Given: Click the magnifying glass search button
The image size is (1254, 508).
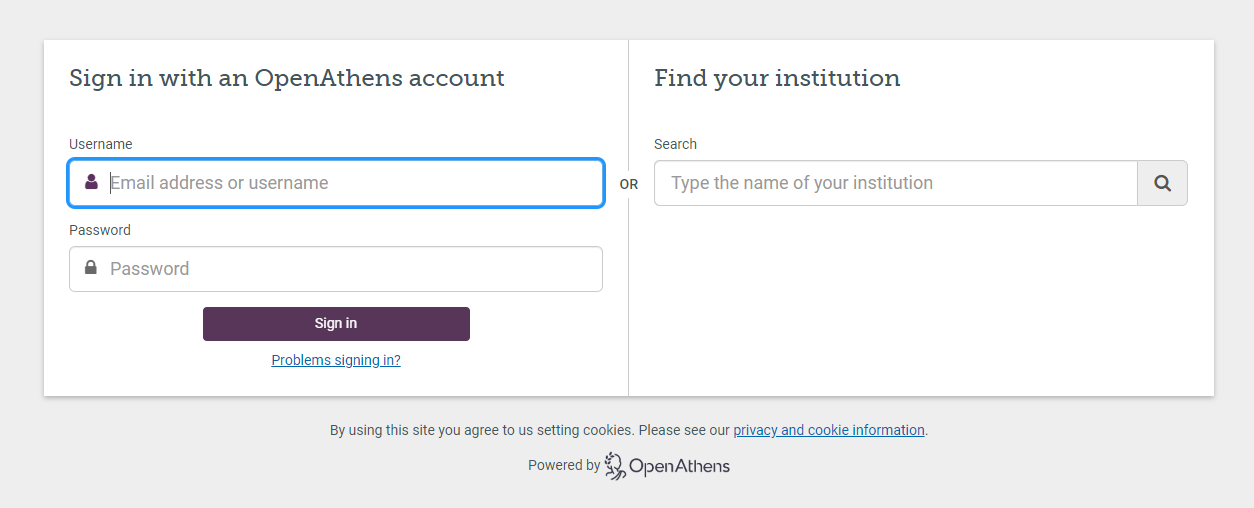Looking at the screenshot, I should tap(1162, 183).
